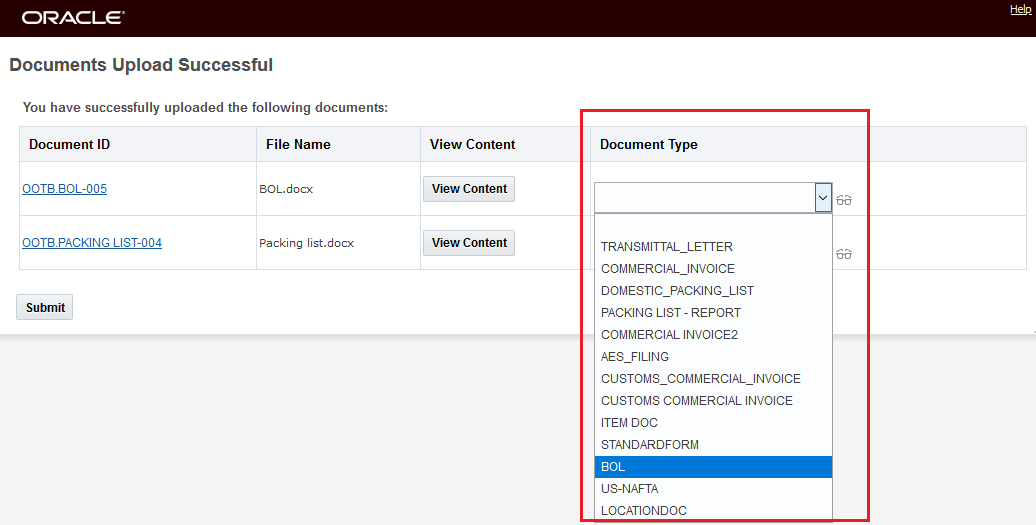1036x525 pixels.
Task: Click the glasses icon in the Packing list row
Action: coord(844,254)
